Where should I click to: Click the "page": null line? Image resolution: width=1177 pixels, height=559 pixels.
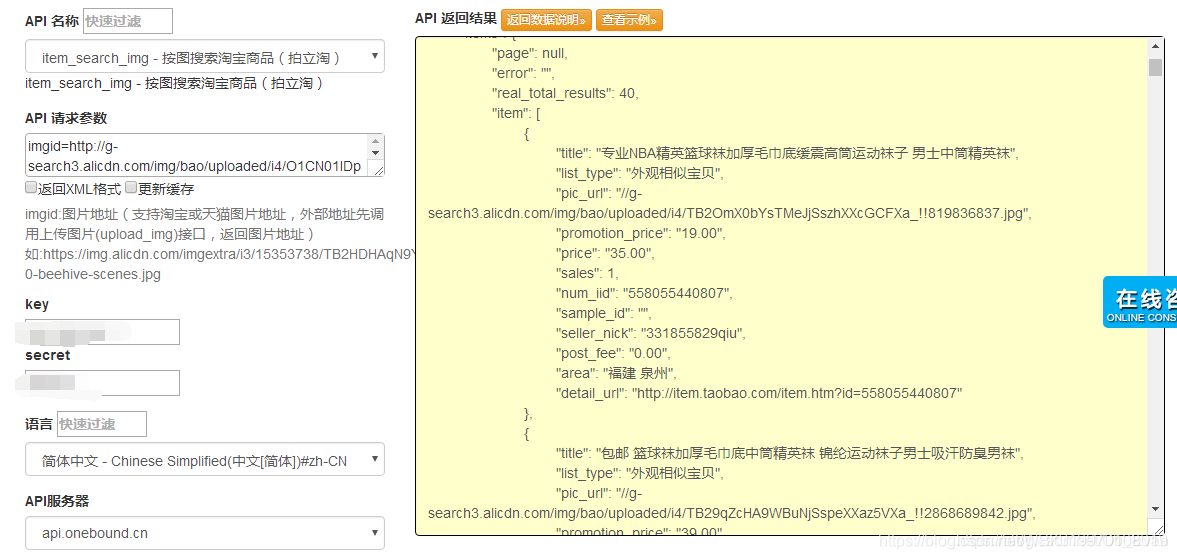click(x=530, y=53)
